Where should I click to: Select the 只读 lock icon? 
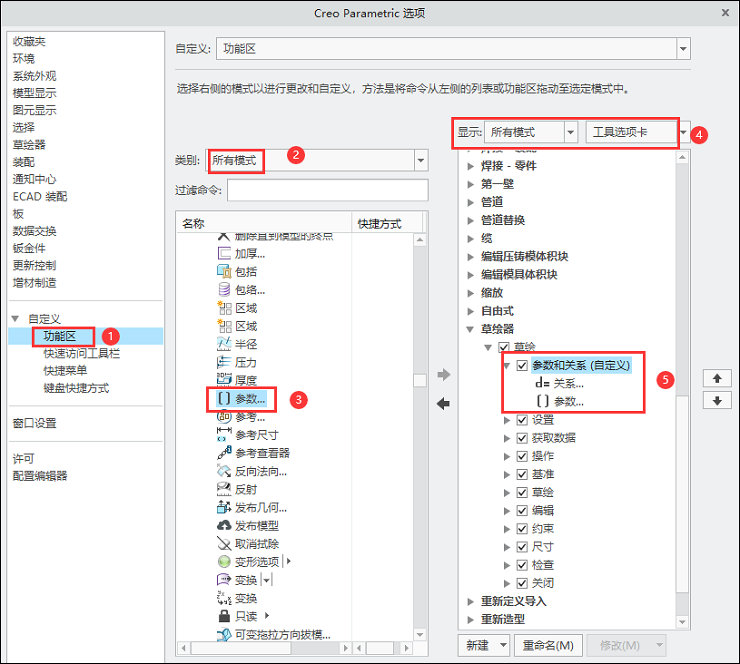pyautogui.click(x=224, y=616)
